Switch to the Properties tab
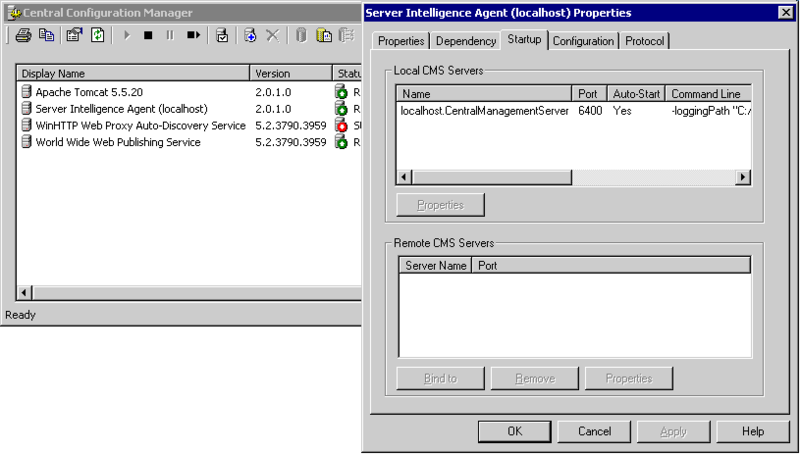800x454 pixels. click(x=401, y=41)
